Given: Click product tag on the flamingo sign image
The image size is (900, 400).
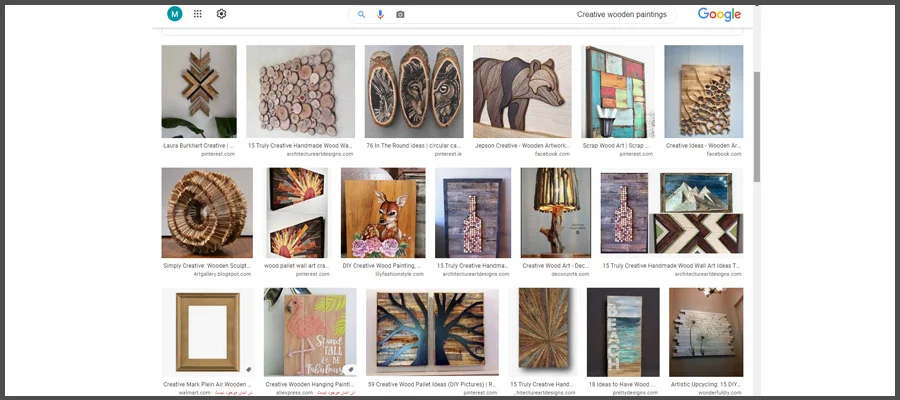Looking at the screenshot, I should click(351, 369).
